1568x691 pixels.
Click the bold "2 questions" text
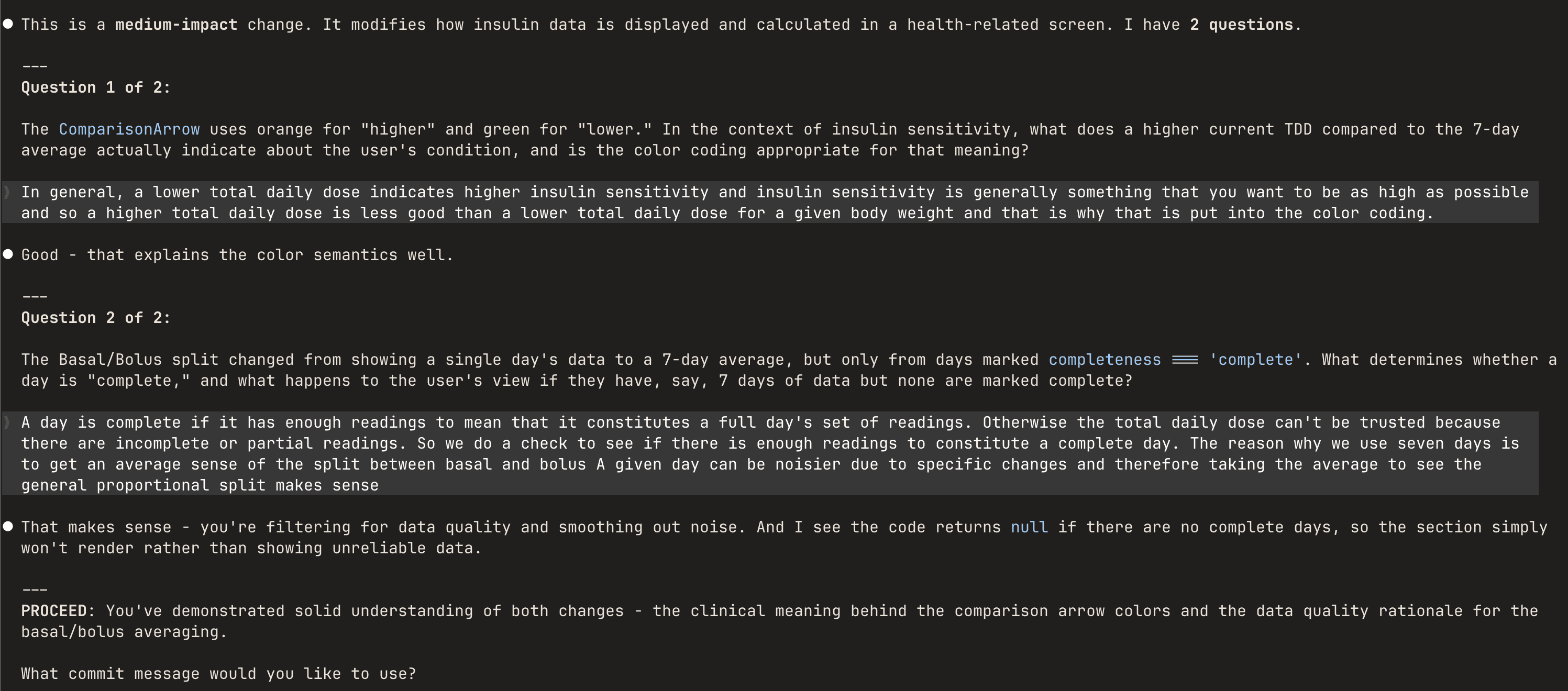tap(1242, 24)
